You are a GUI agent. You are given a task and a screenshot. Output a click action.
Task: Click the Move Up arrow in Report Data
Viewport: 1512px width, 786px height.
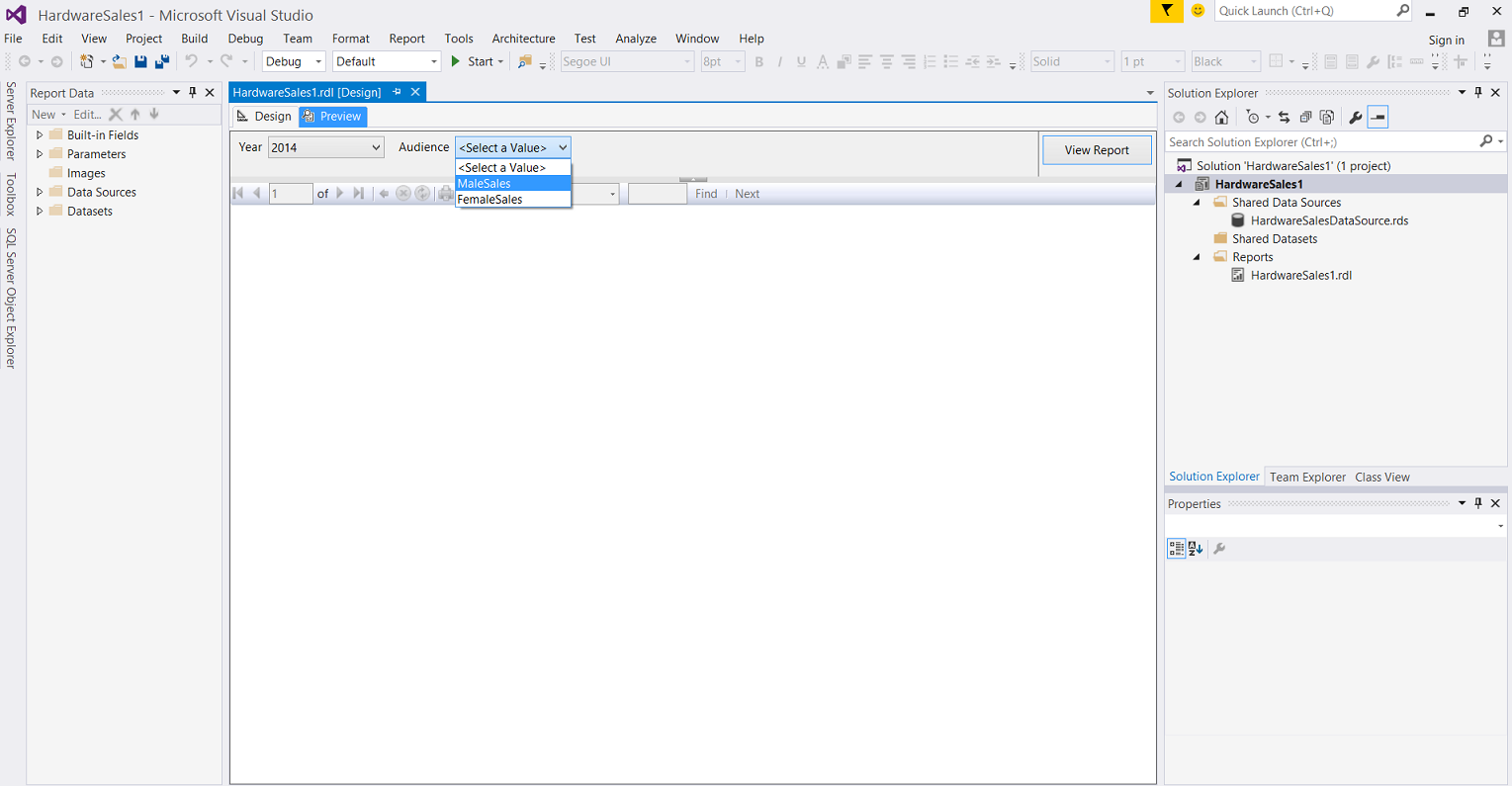[x=135, y=115]
